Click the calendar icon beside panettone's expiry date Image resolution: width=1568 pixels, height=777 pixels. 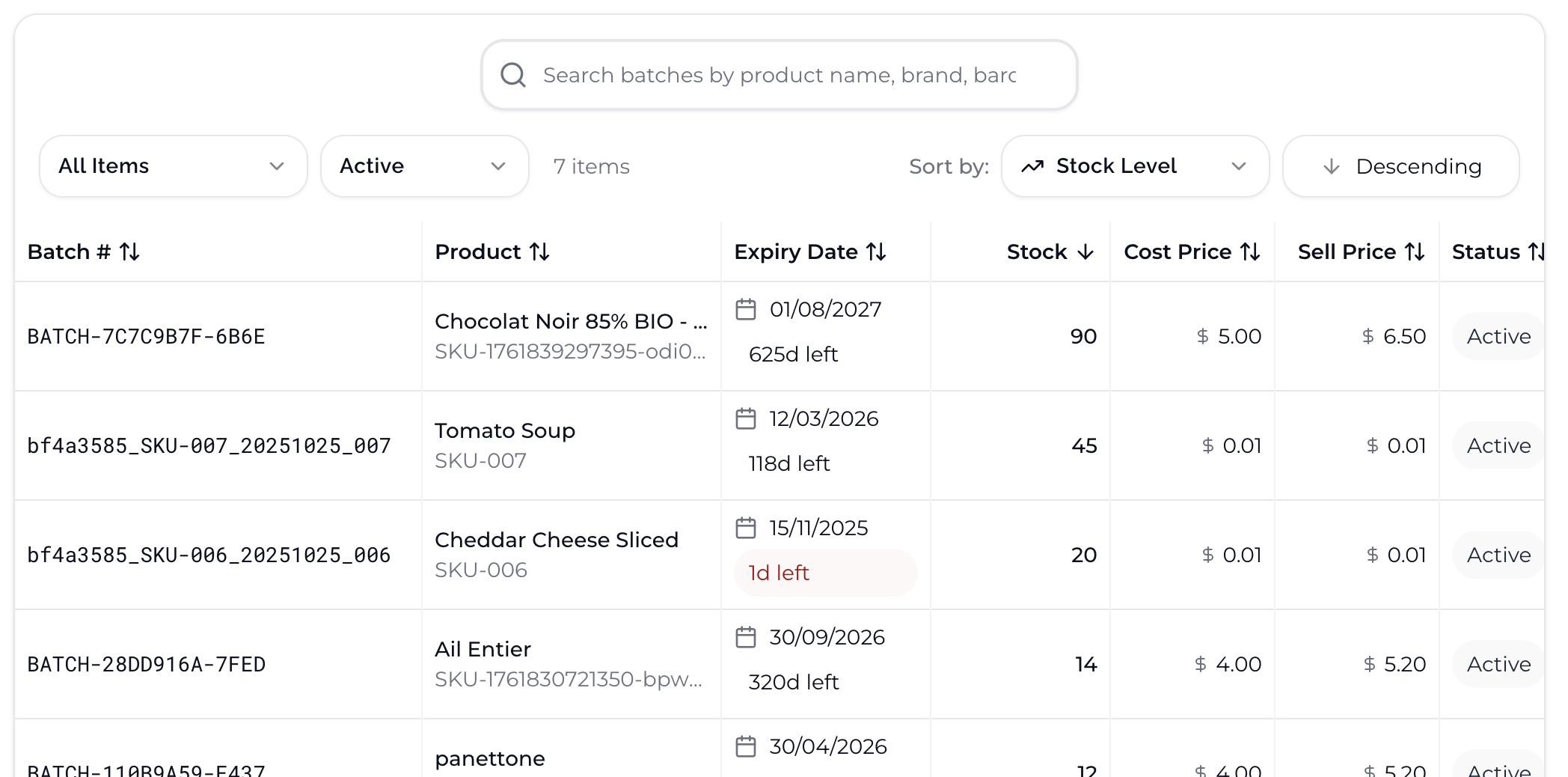[x=746, y=746]
